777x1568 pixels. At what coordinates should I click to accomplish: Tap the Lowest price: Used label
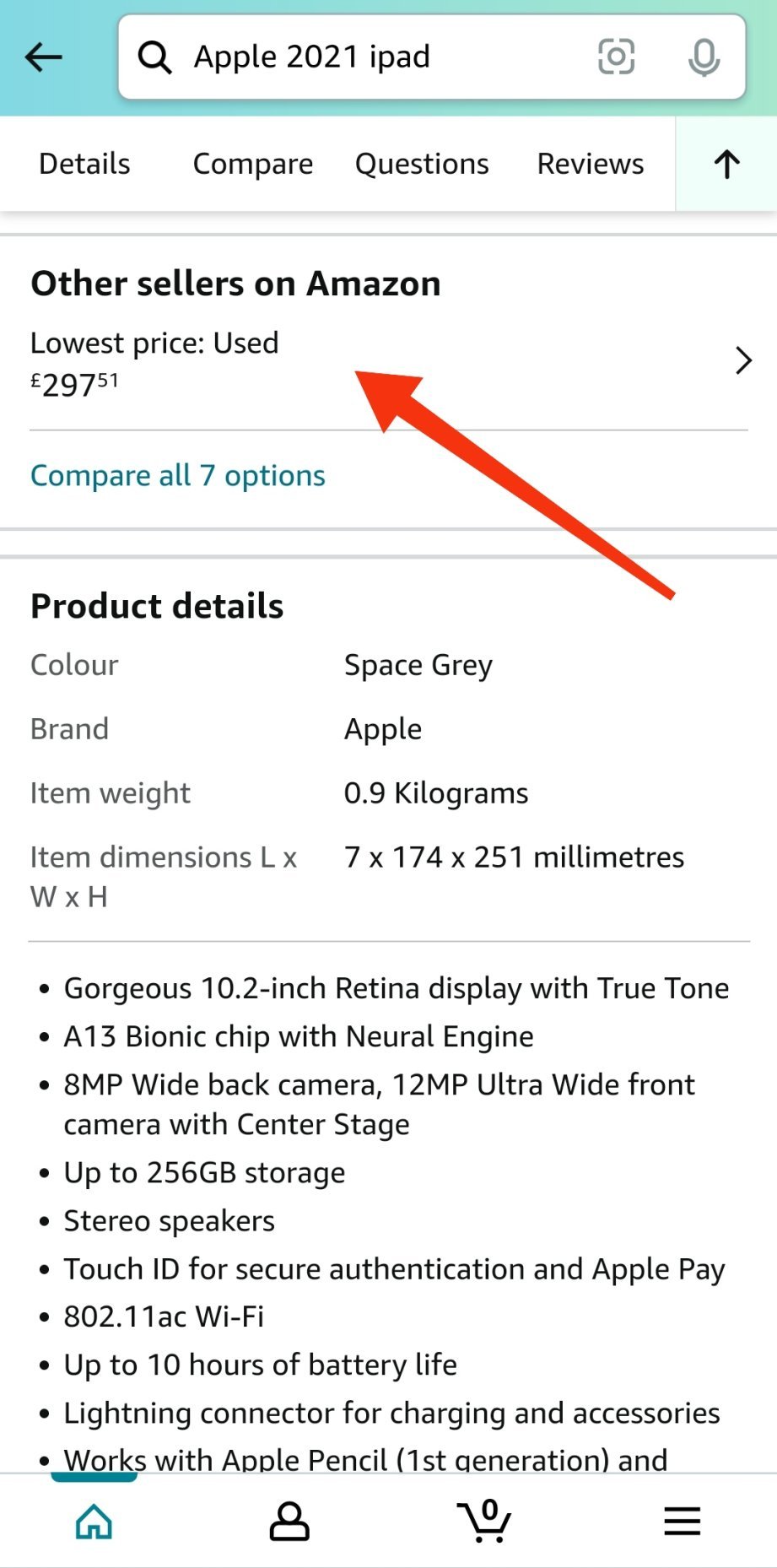tap(154, 343)
